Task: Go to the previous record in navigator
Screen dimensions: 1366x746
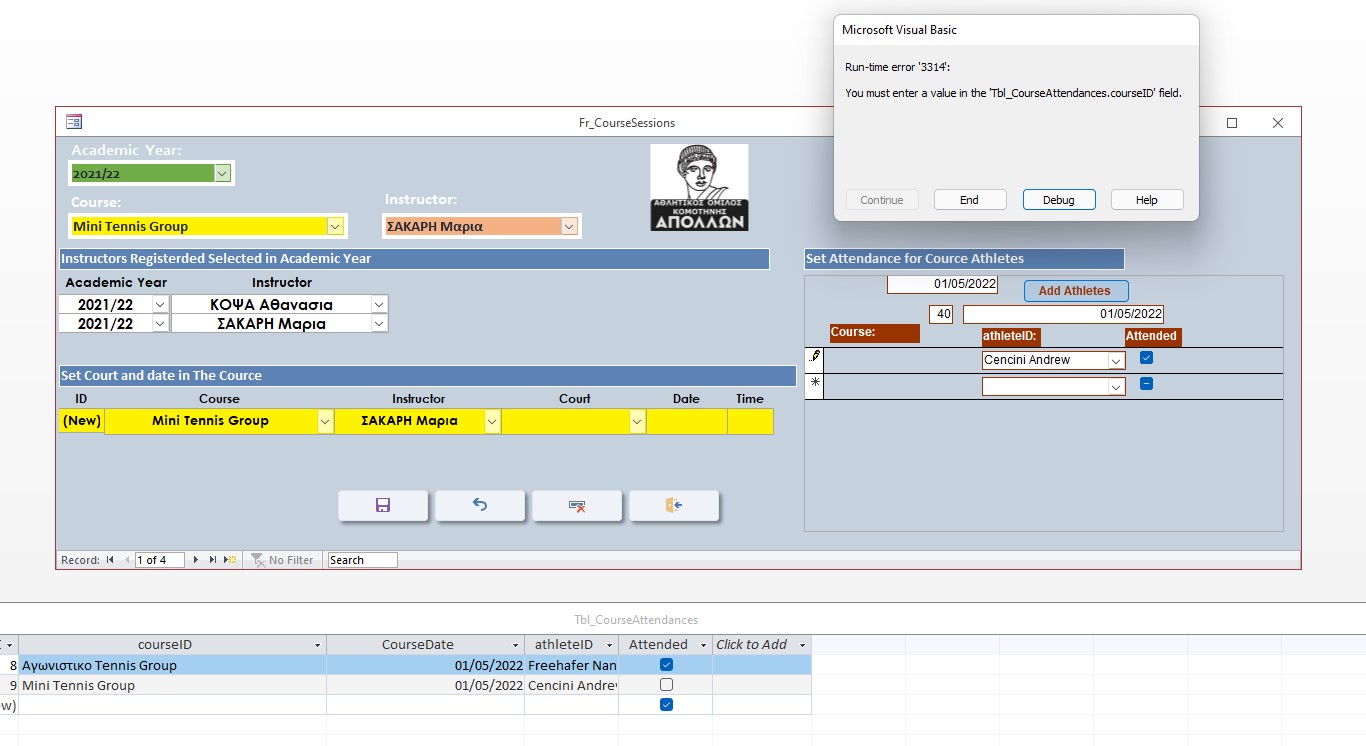Action: [x=127, y=560]
